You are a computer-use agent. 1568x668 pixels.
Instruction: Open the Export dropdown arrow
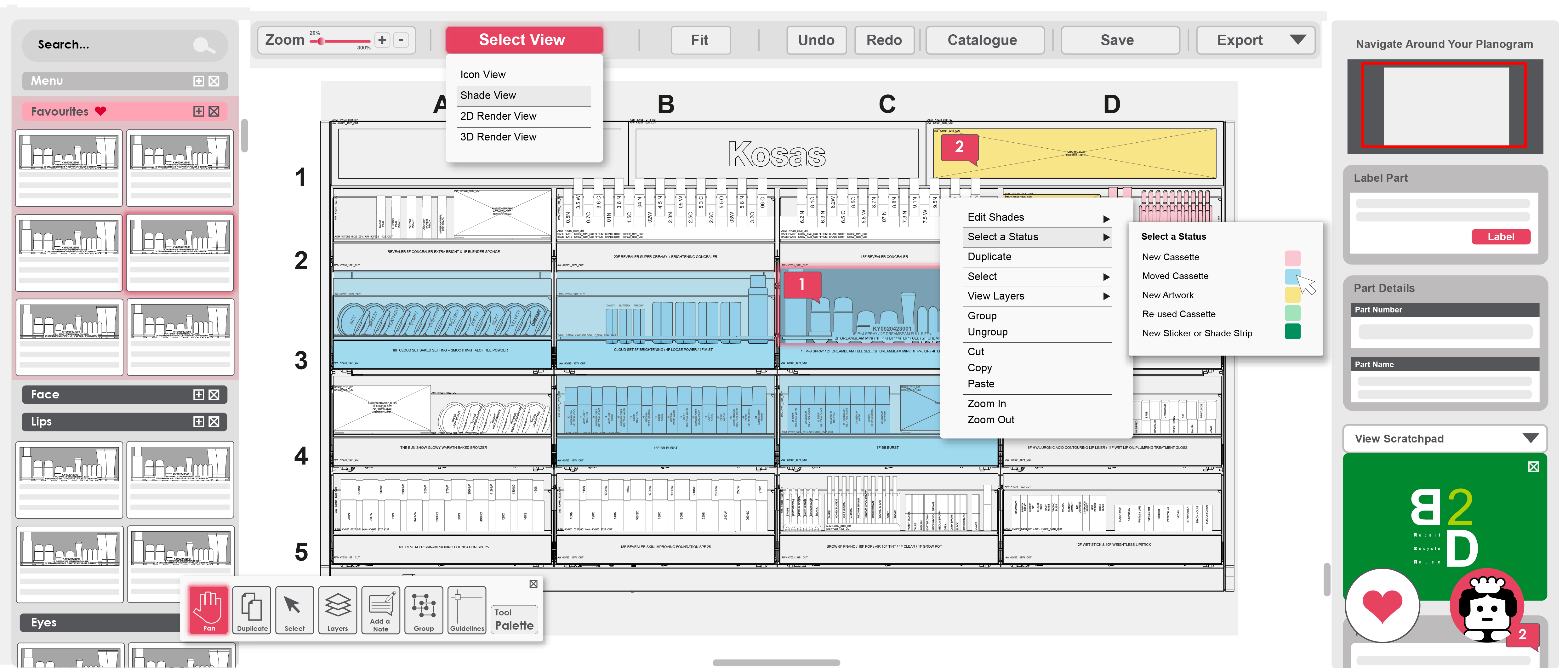(x=1297, y=40)
